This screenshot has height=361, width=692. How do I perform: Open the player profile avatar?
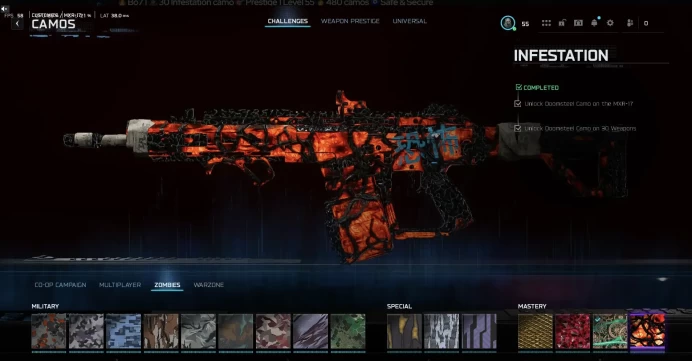508,23
